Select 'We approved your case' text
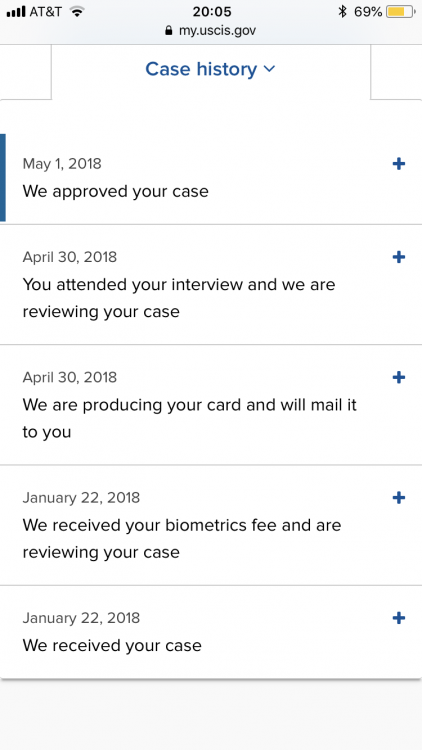This screenshot has width=422, height=750. tap(115, 191)
